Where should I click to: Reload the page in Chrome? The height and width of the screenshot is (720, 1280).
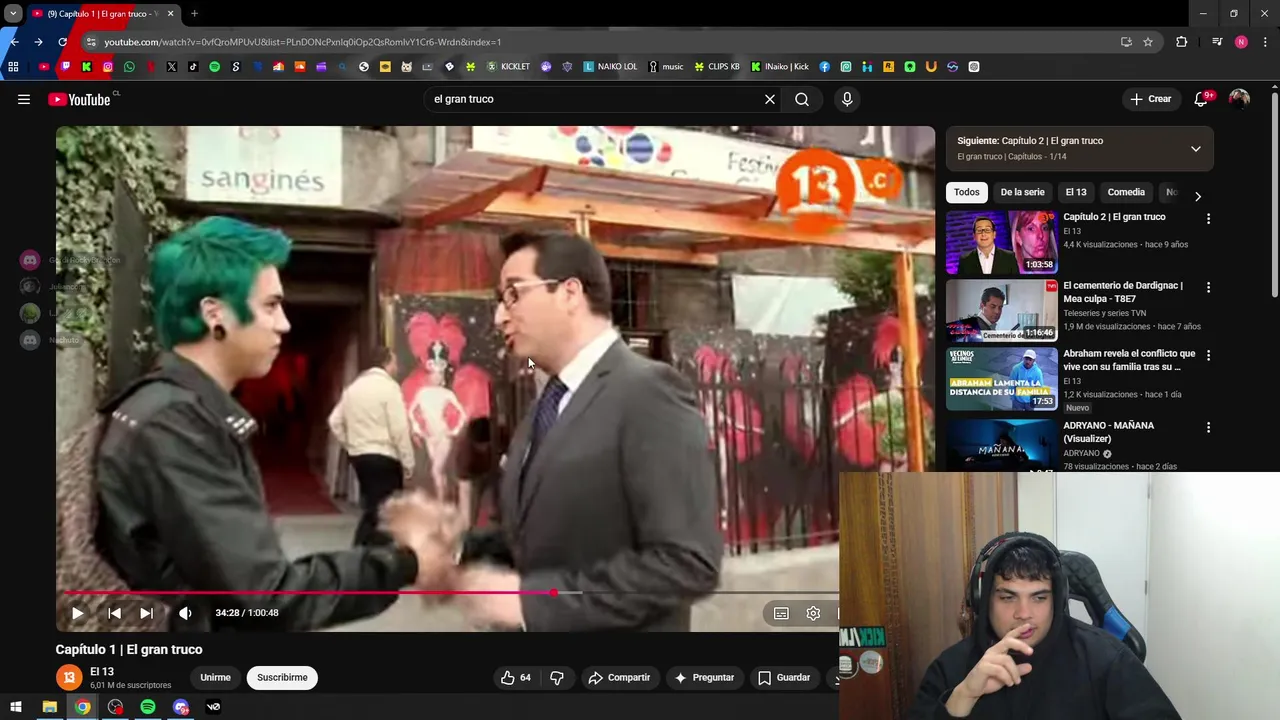[63, 42]
